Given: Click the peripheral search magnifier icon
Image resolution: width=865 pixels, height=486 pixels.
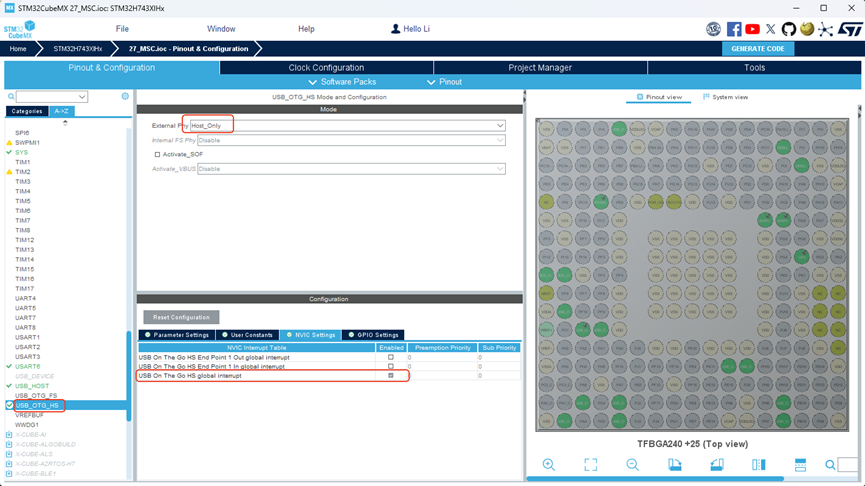Looking at the screenshot, I should pyautogui.click(x=10, y=97).
